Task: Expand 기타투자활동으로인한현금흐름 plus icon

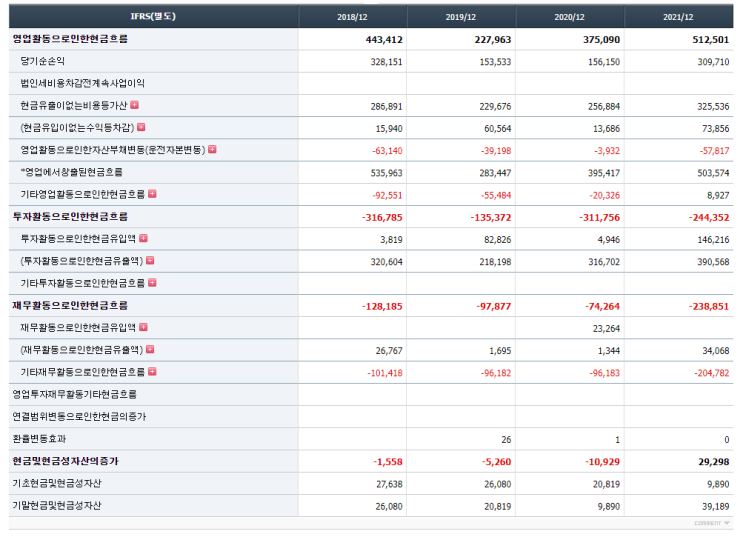Action: [x=152, y=282]
